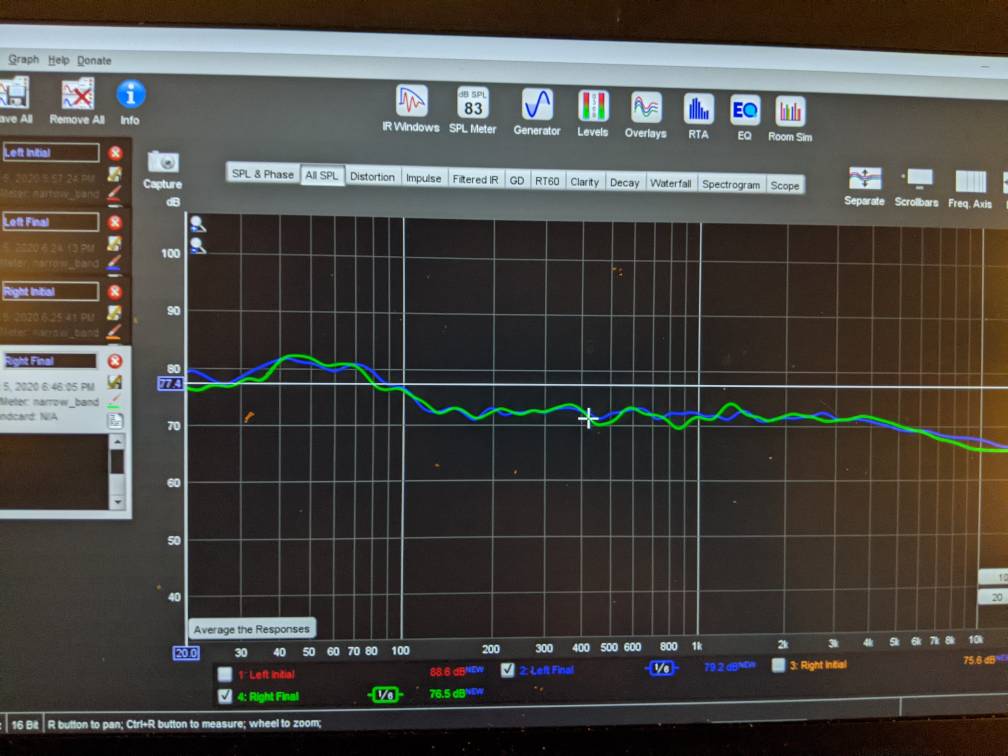Save the Left Initial measurement icon
1008x756 pixels.
coord(114,174)
